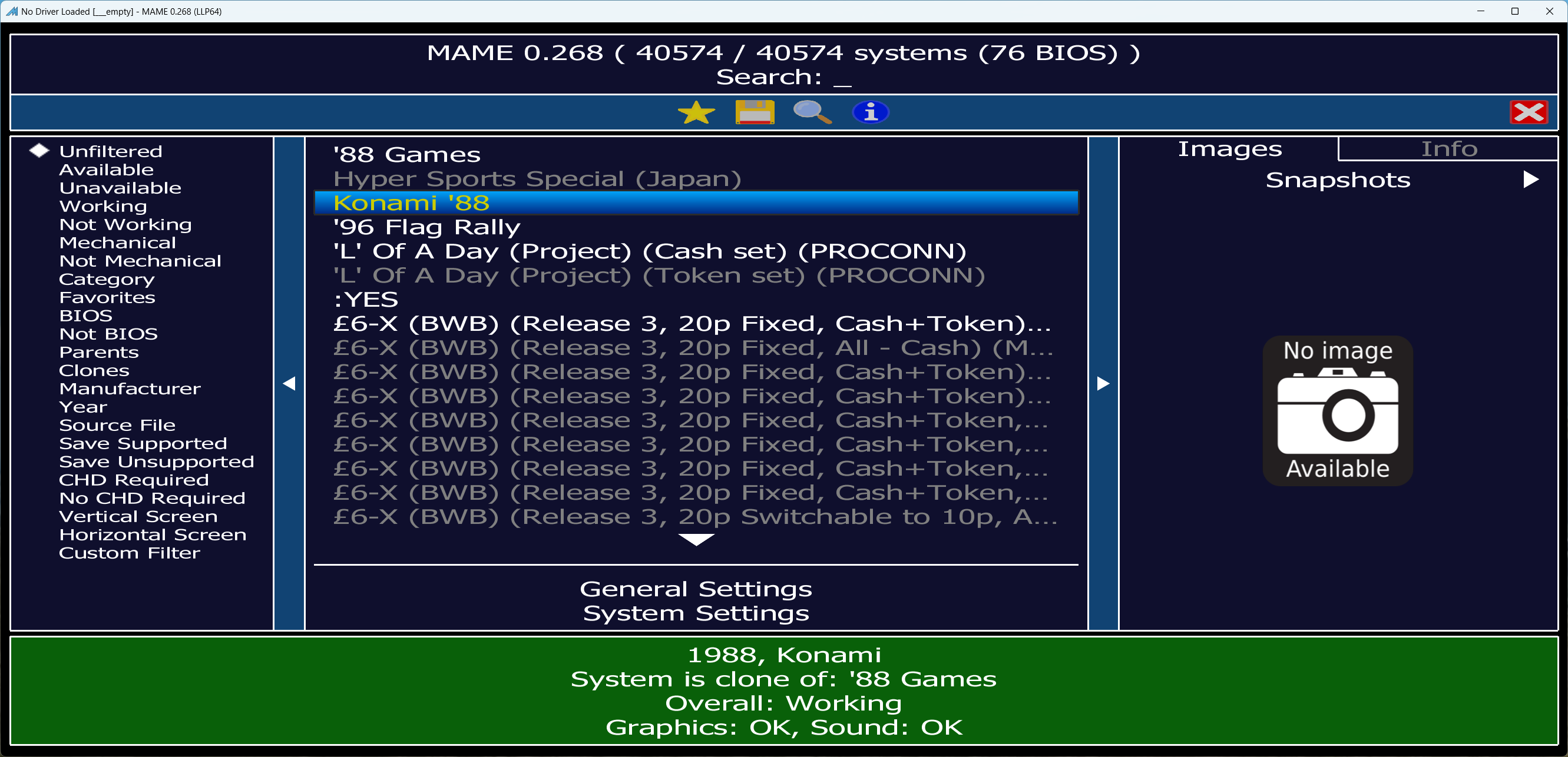This screenshot has width=1568, height=757.
Task: Click the Snapshots label
Action: pos(1337,180)
